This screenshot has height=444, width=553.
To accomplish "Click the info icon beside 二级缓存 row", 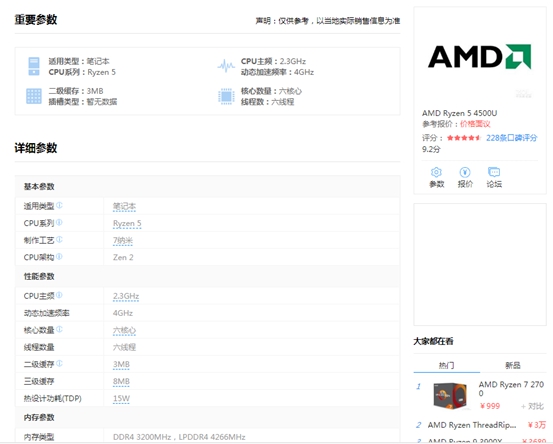I will 59,363.
